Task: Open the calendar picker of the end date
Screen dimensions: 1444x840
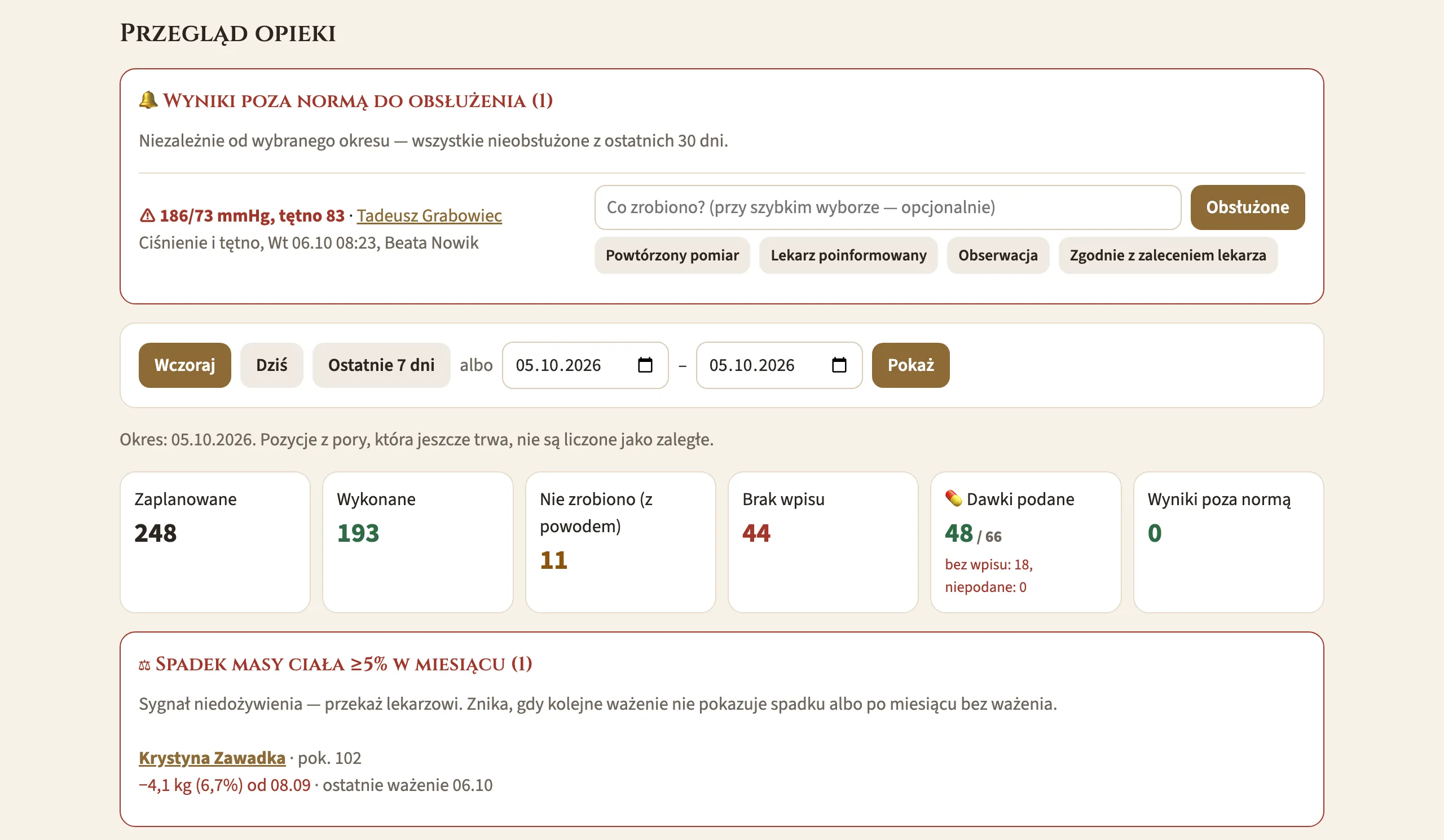Action: pyautogui.click(x=839, y=365)
